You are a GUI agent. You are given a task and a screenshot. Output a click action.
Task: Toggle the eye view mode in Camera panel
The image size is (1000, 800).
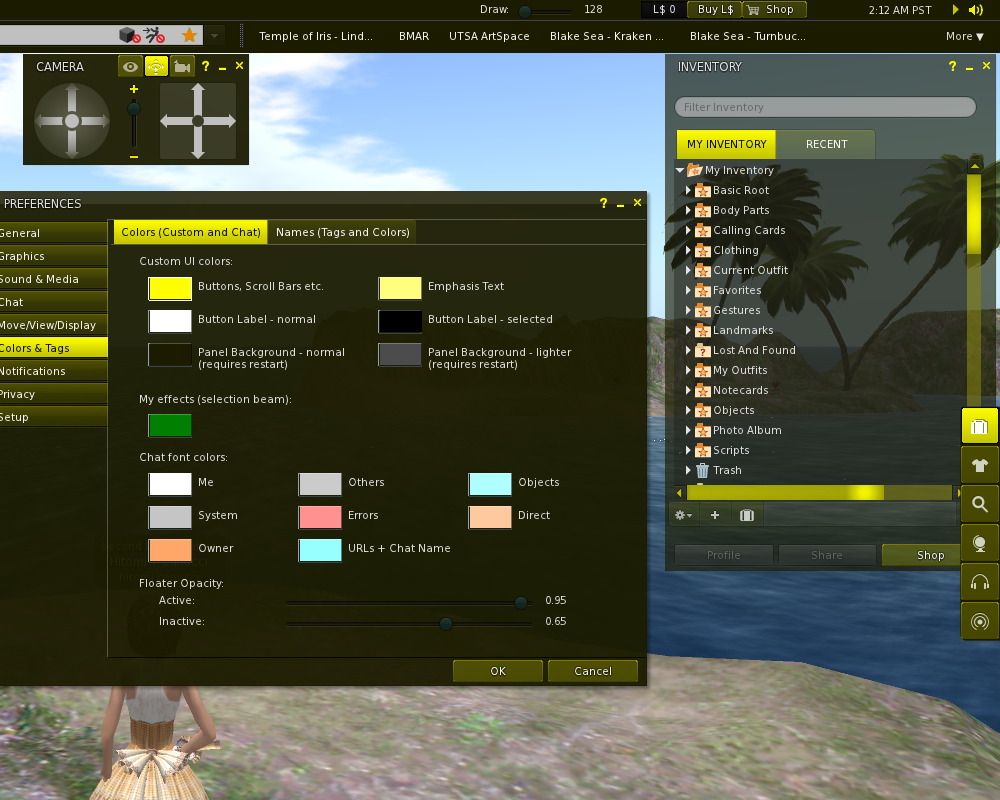(131, 67)
